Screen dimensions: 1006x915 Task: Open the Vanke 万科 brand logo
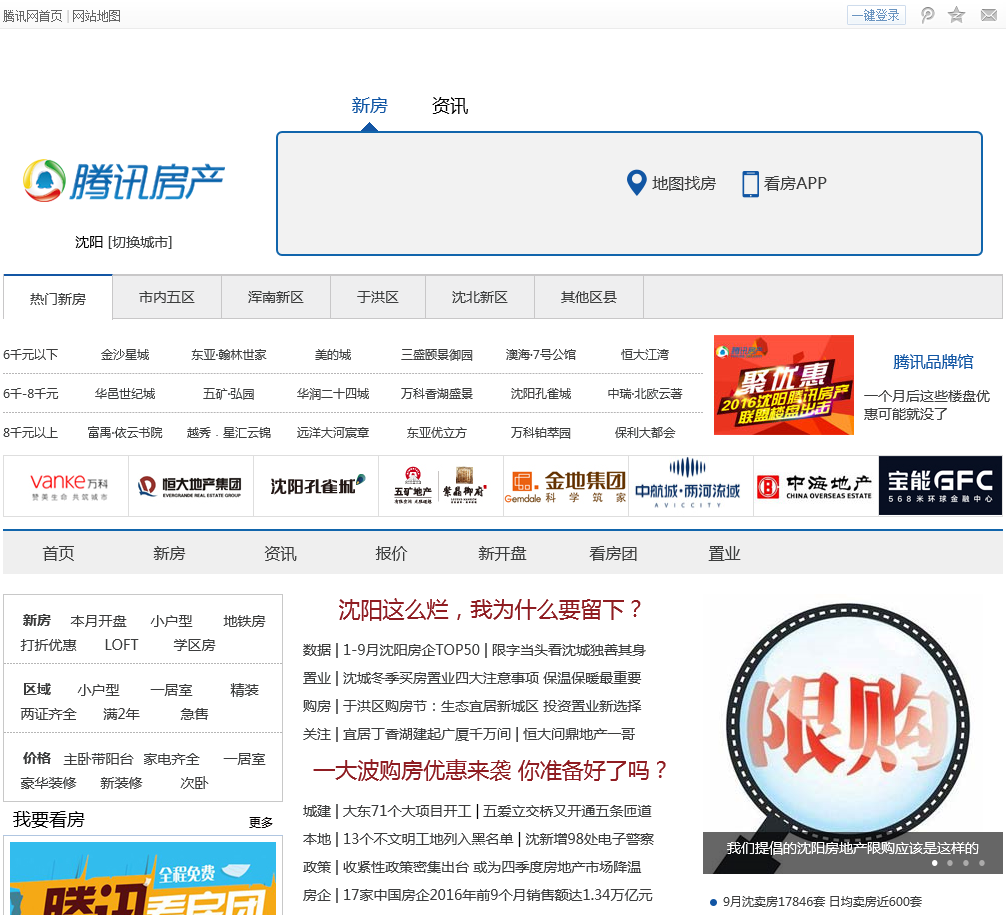point(69,486)
